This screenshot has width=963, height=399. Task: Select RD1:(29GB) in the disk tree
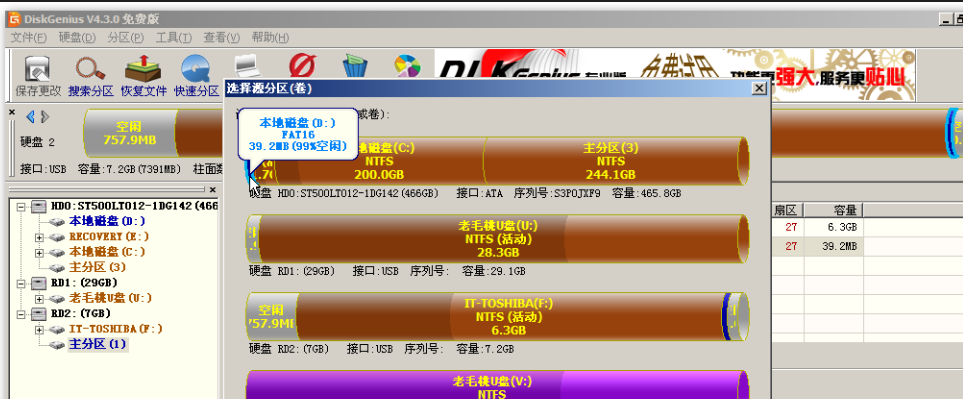pyautogui.click(x=84, y=283)
